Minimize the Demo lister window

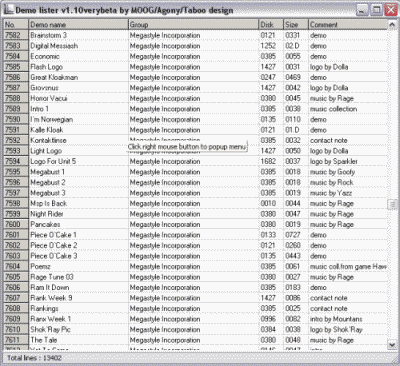tap(362, 10)
